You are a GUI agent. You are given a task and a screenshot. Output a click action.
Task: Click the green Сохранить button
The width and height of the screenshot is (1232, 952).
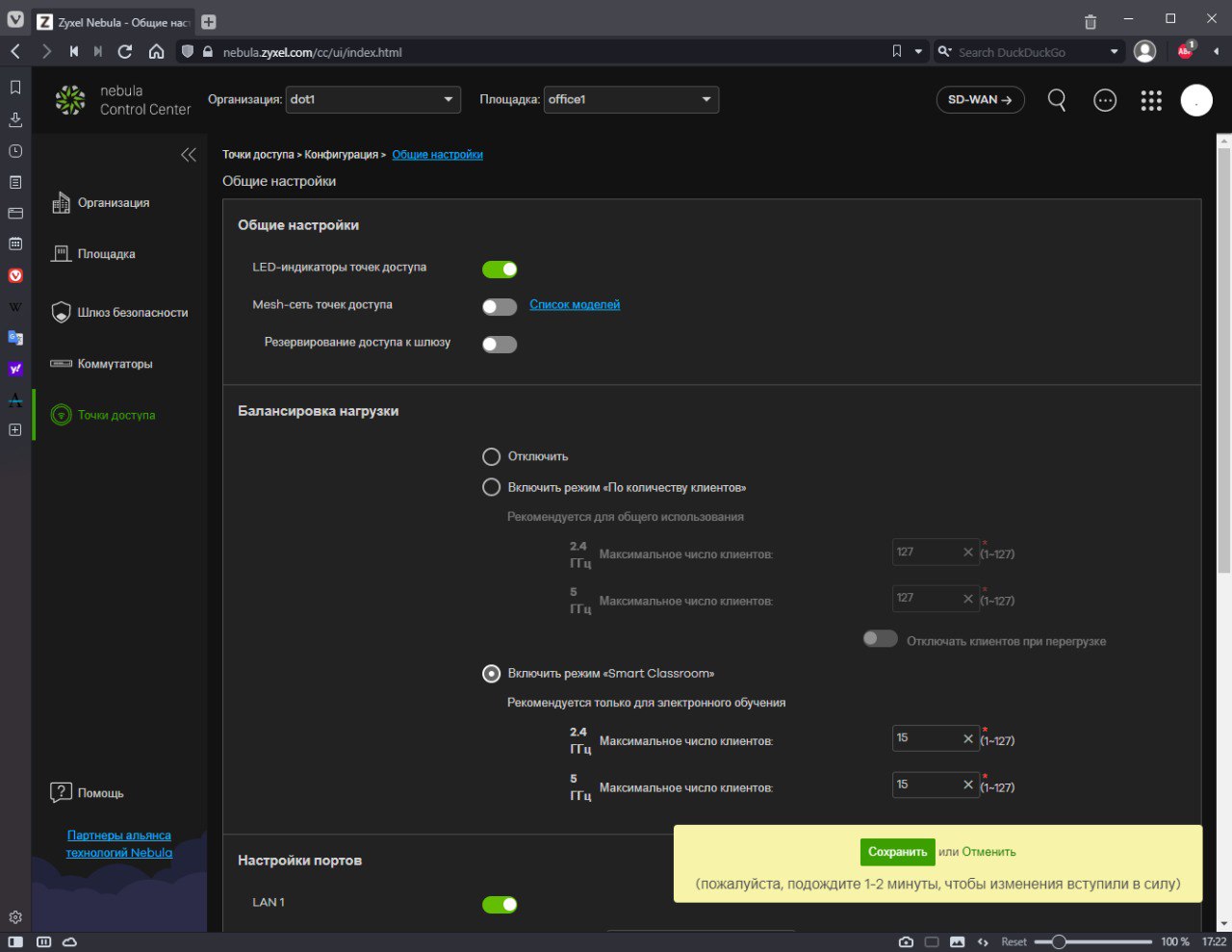(897, 852)
